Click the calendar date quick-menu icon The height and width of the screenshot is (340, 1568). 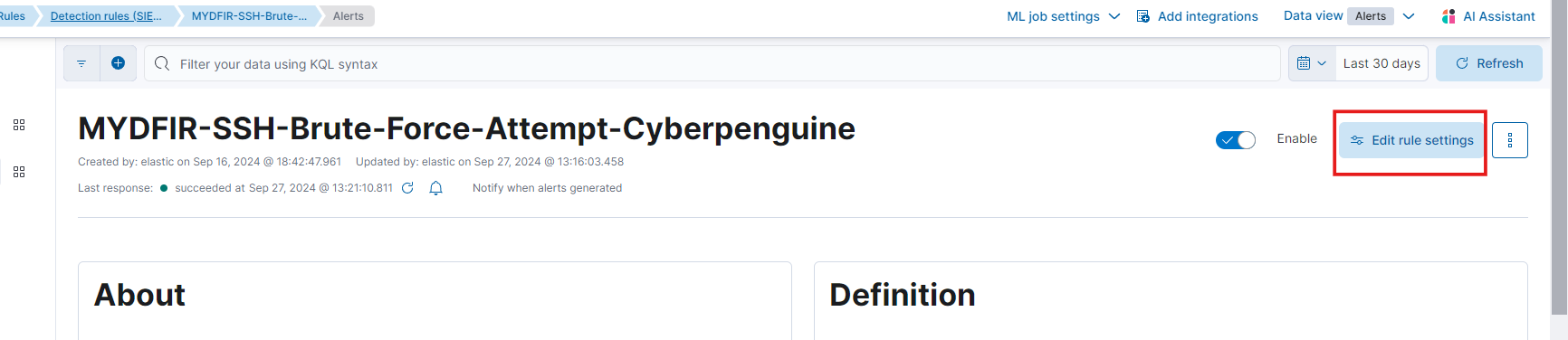(x=1312, y=63)
